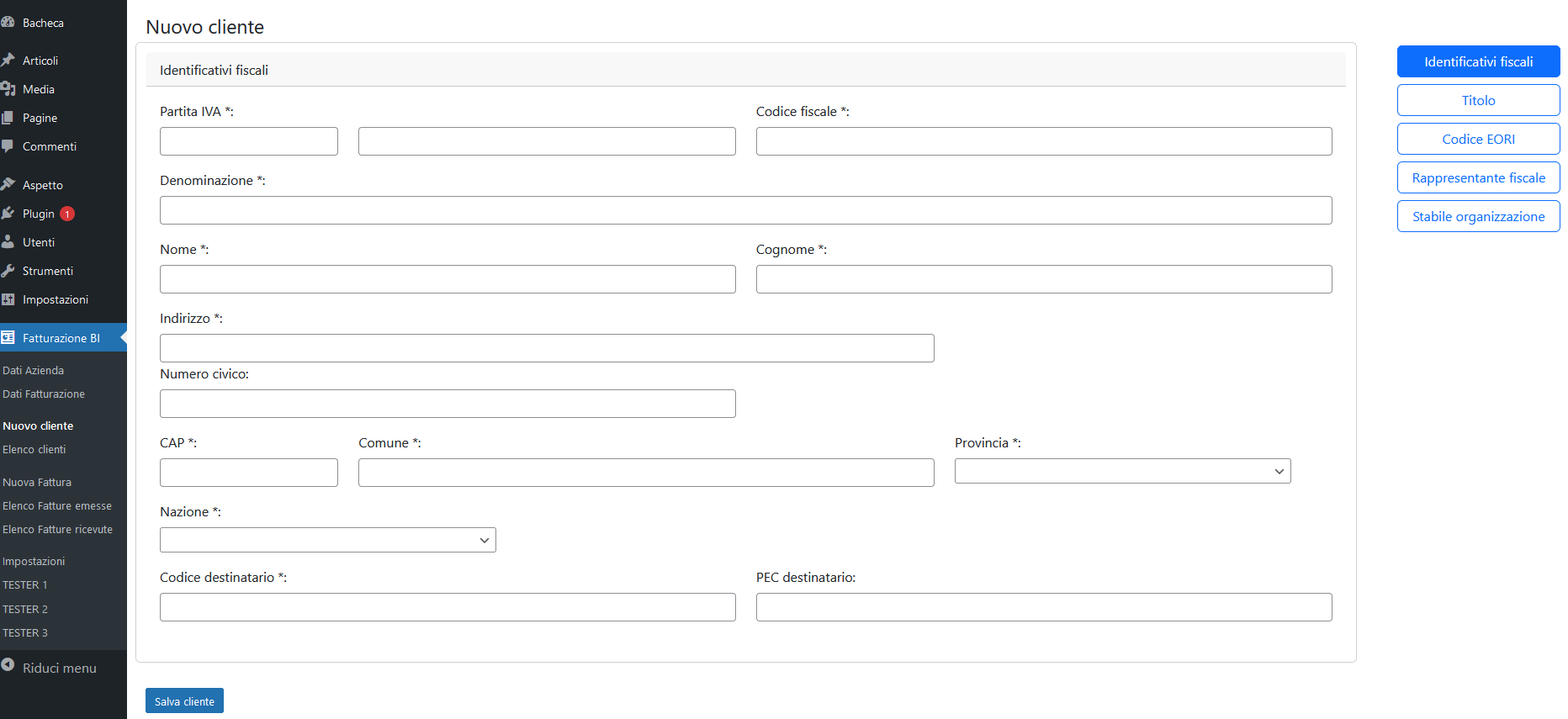Open the Rappresentante fiscale section
The height and width of the screenshot is (719, 1568).
click(x=1478, y=178)
